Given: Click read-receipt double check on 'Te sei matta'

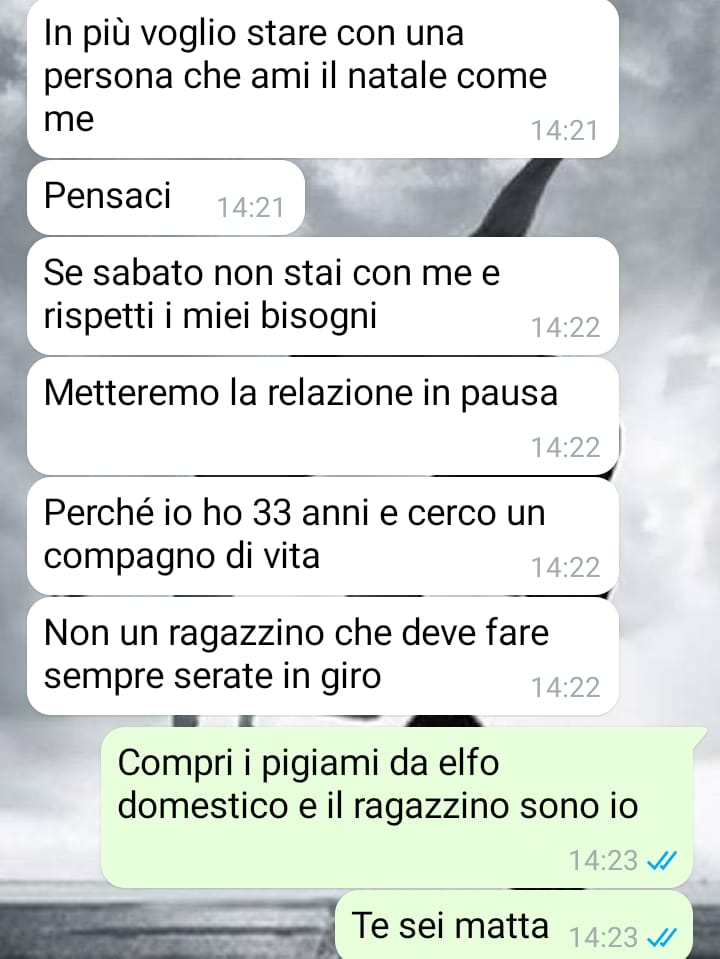Looking at the screenshot, I should 662,937.
